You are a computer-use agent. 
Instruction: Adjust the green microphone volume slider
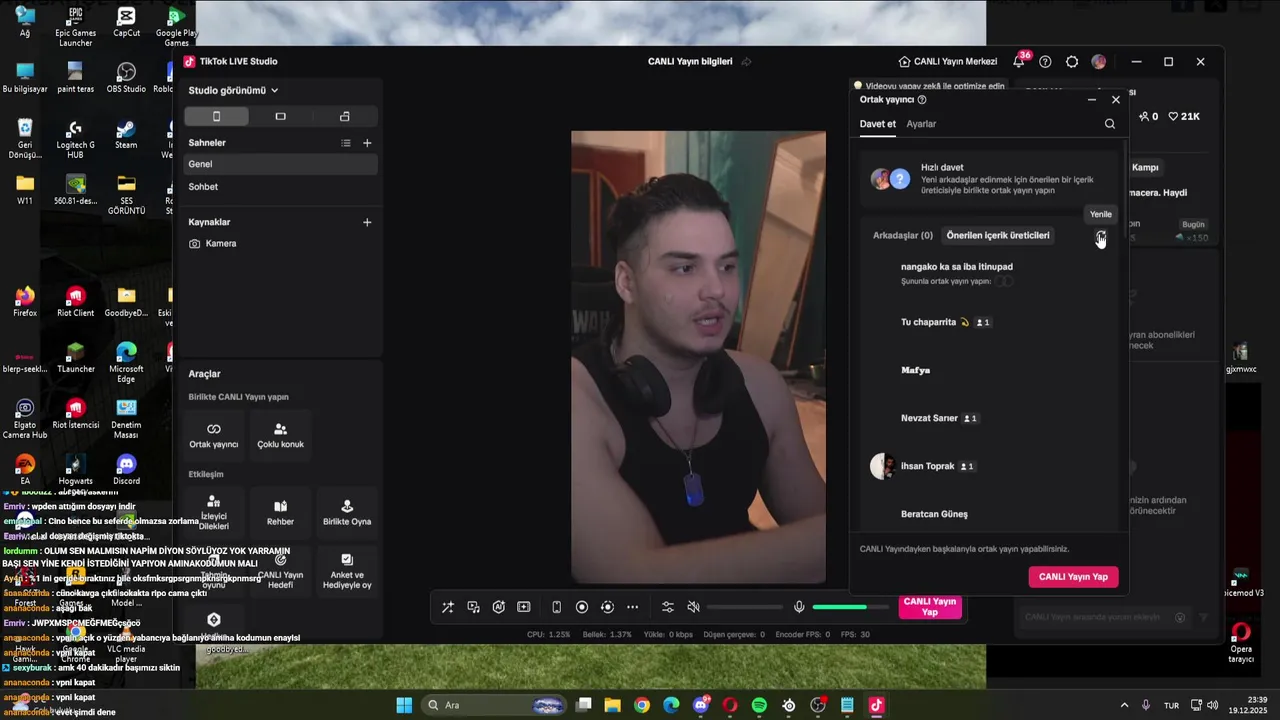pos(850,607)
